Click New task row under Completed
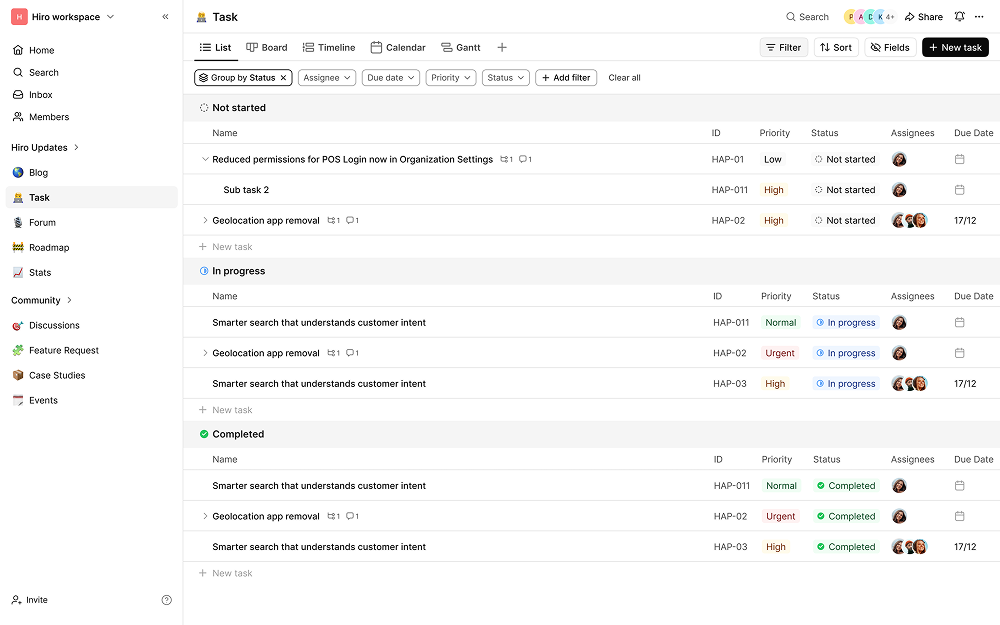Viewport: 1000px width, 625px height. [x=225, y=573]
